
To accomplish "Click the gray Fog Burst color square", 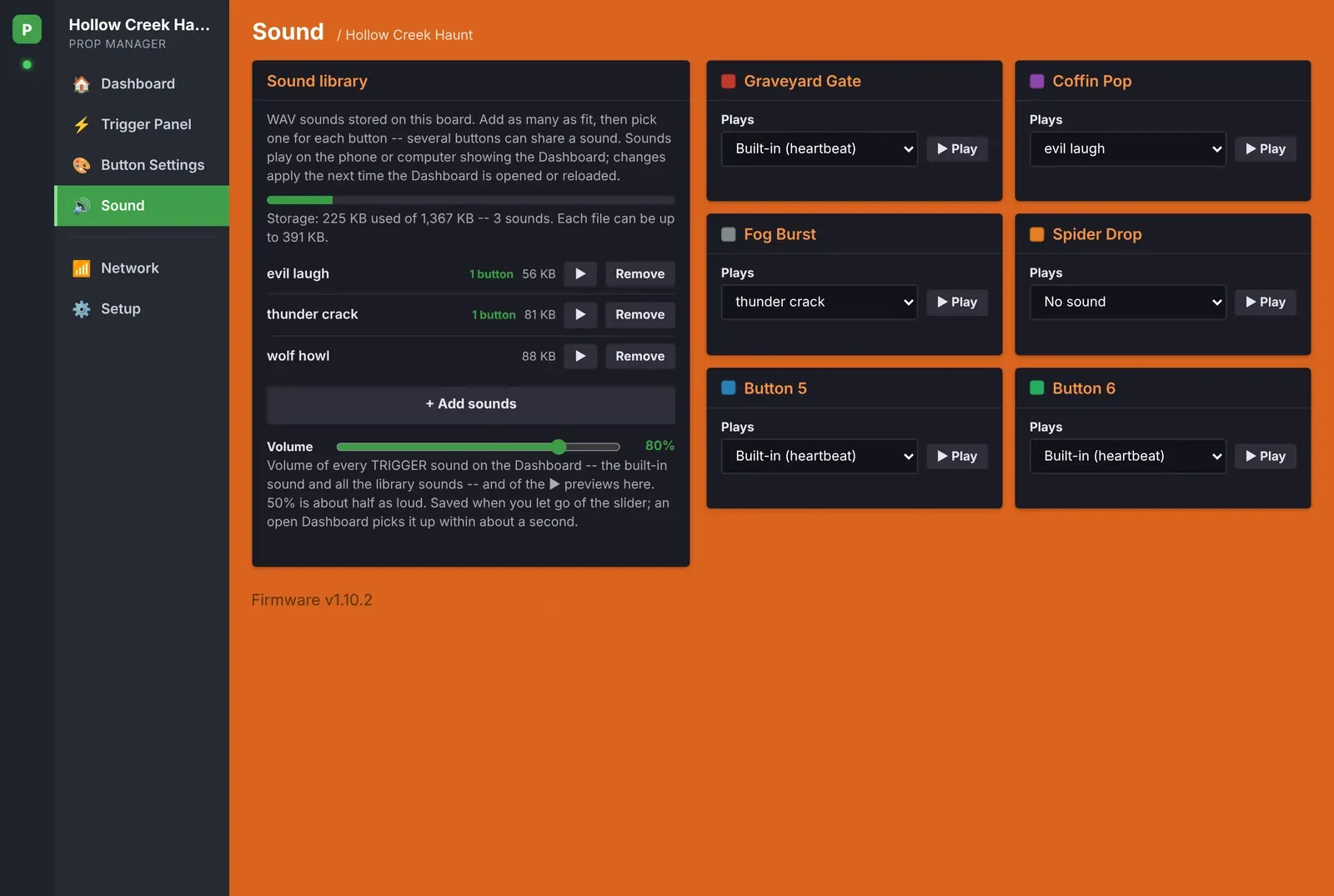I will [x=729, y=234].
